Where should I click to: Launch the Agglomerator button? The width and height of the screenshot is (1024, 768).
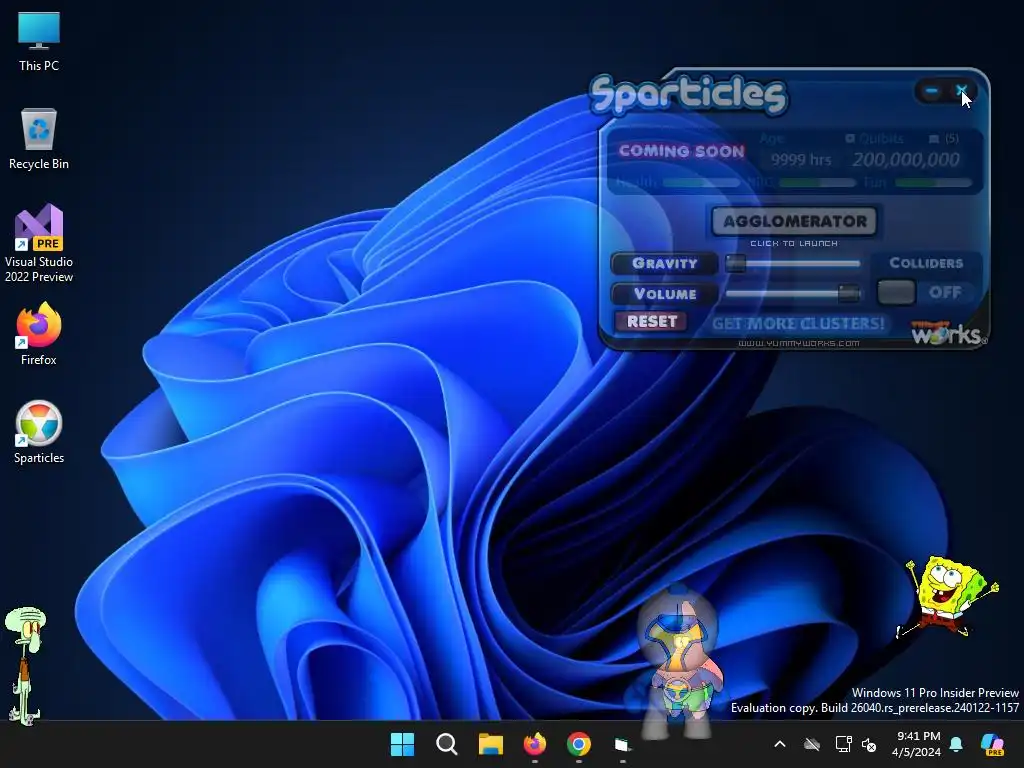pyautogui.click(x=793, y=221)
